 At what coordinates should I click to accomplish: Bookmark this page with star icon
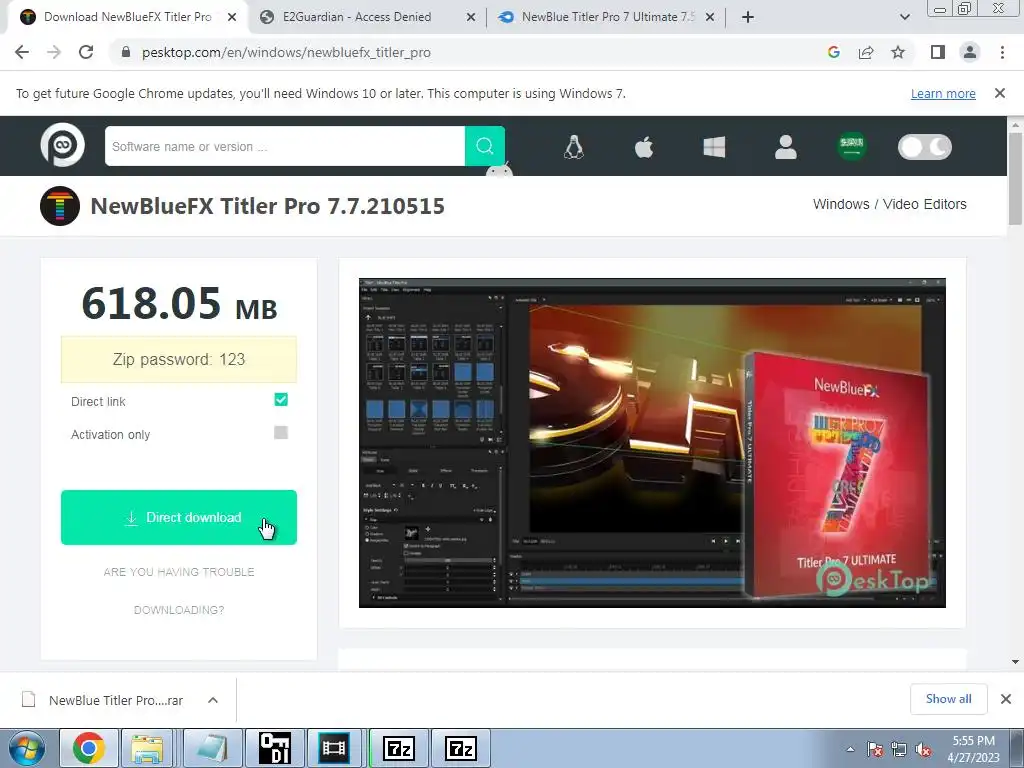(x=898, y=52)
